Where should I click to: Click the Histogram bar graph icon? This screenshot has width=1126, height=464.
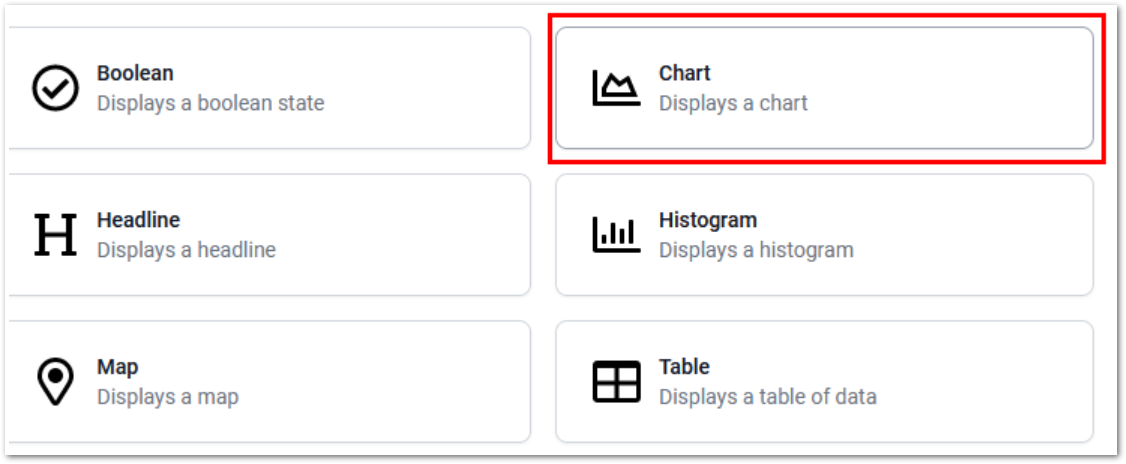[616, 235]
